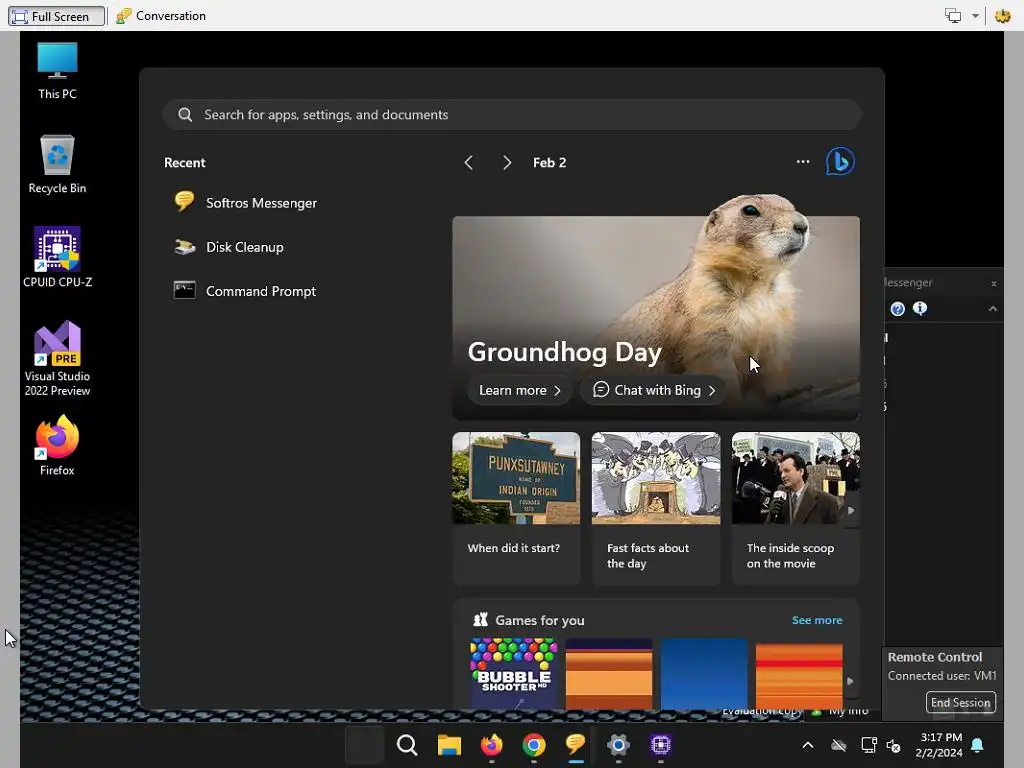Viewport: 1024px width, 768px height.
Task: Click the muted volume tray icon
Action: point(893,745)
